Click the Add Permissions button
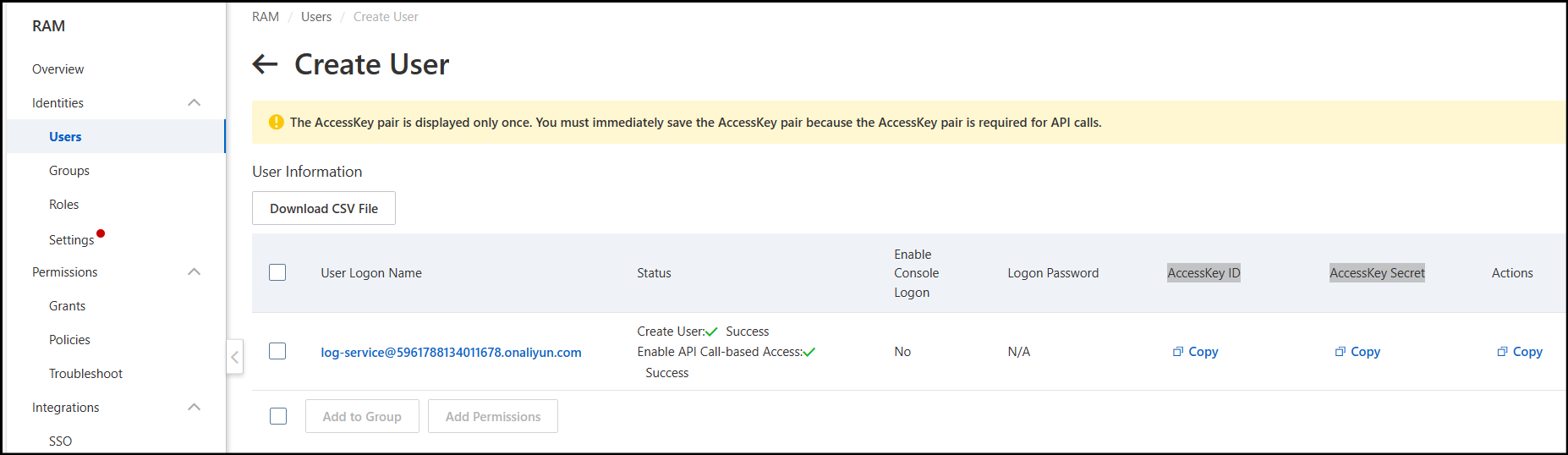 (493, 416)
